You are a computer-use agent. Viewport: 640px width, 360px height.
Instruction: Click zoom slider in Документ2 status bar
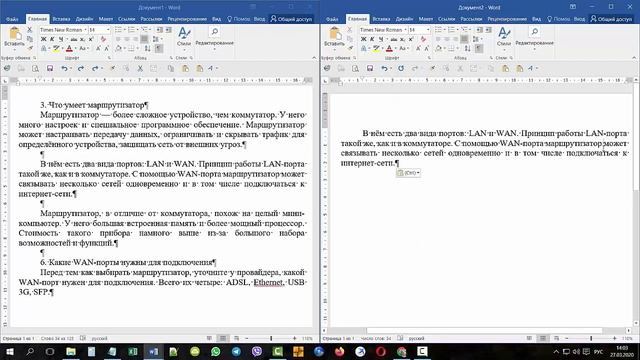point(591,338)
